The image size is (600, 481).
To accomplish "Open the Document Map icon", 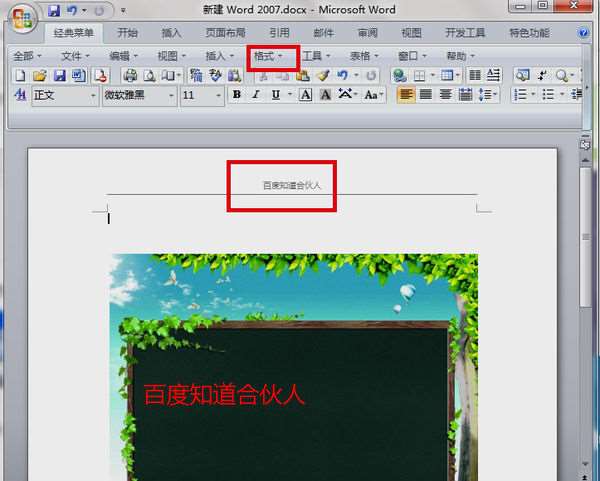I will (522, 75).
